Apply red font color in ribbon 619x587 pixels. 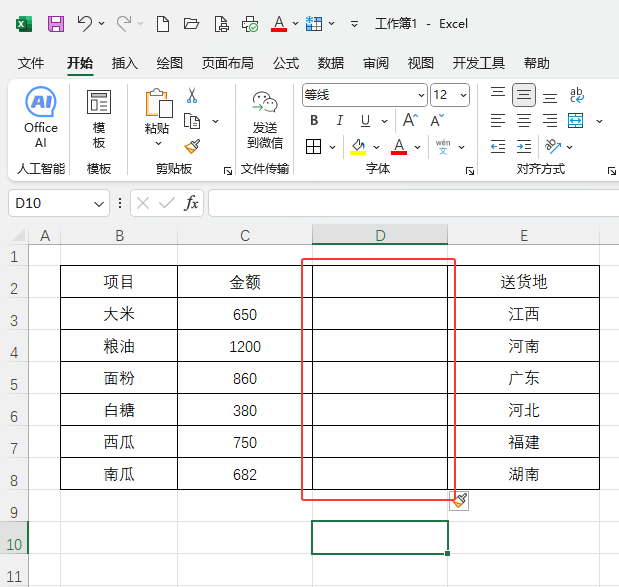pos(399,147)
